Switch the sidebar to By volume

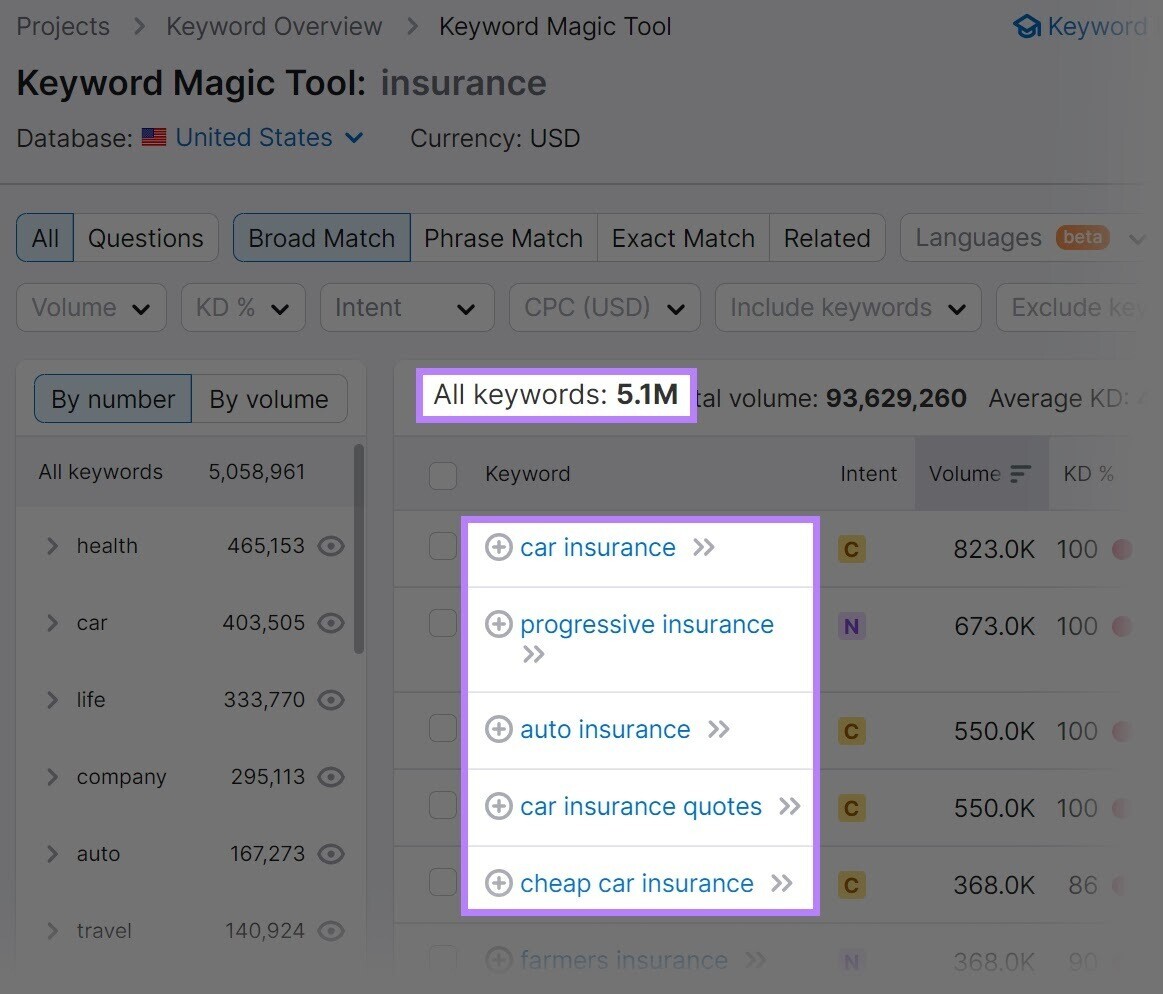tap(268, 398)
